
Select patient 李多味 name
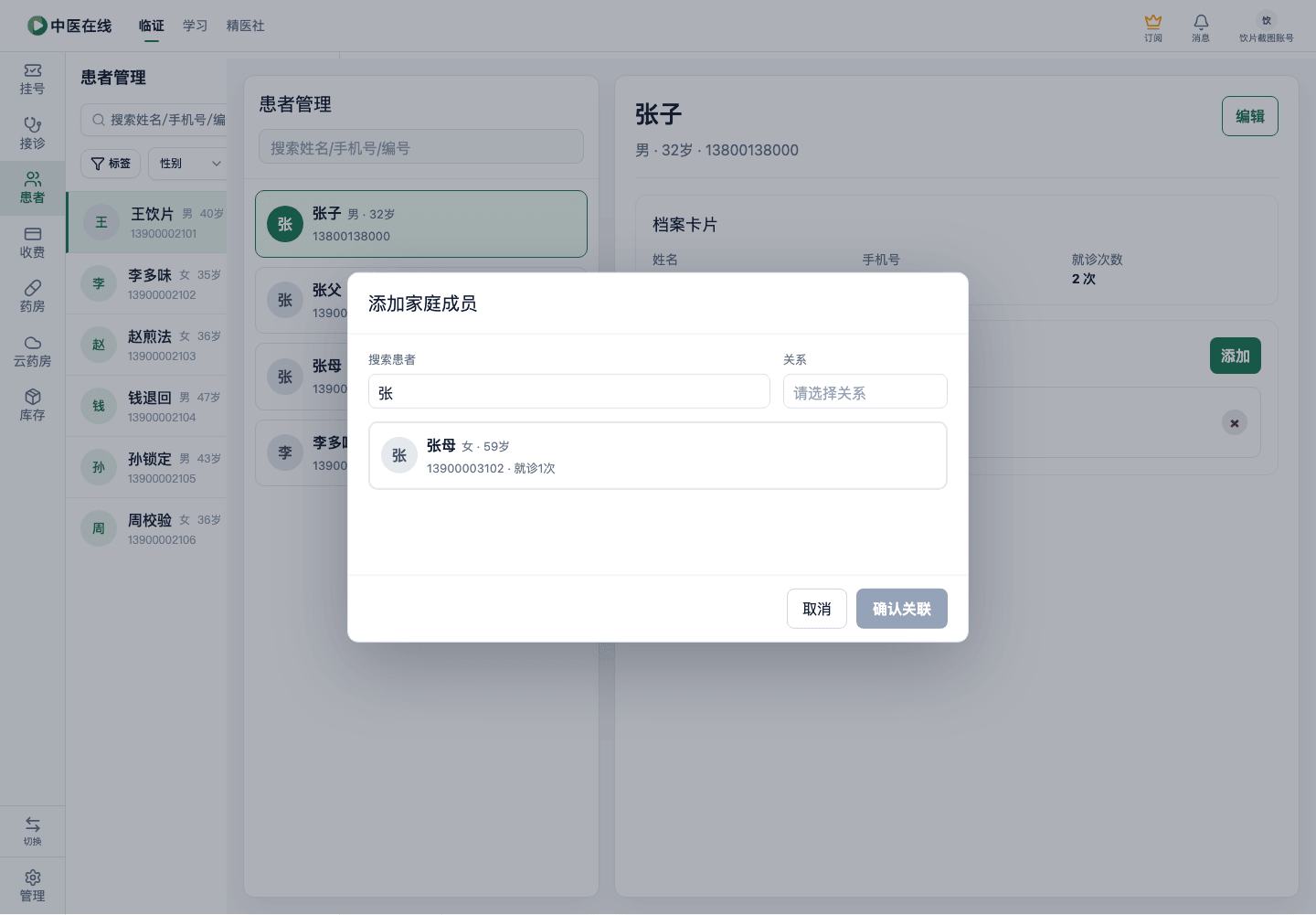point(150,275)
